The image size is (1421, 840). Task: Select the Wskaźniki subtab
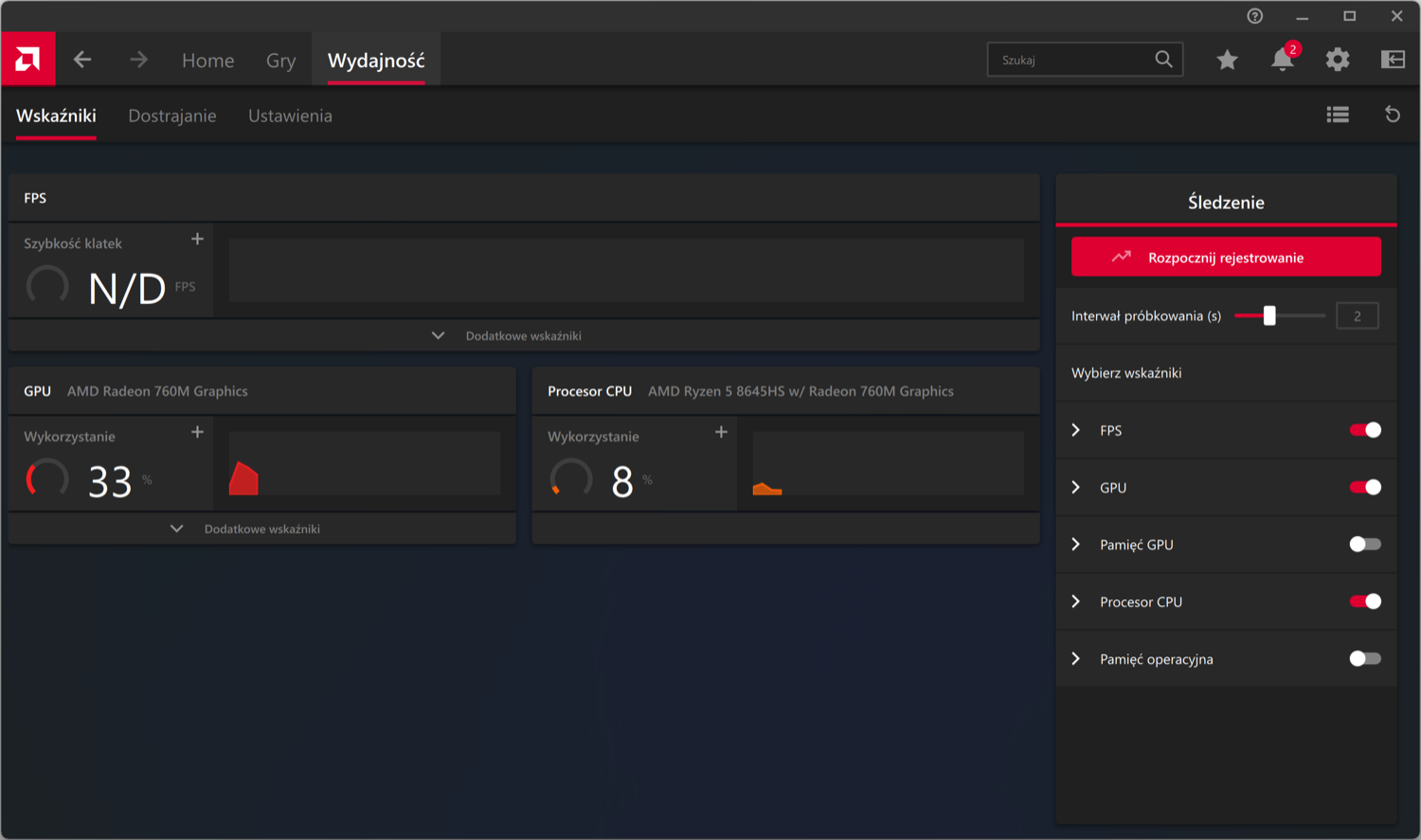[x=56, y=116]
